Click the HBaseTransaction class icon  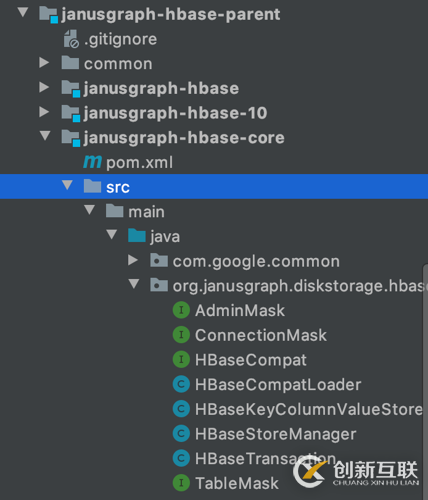tap(181, 458)
